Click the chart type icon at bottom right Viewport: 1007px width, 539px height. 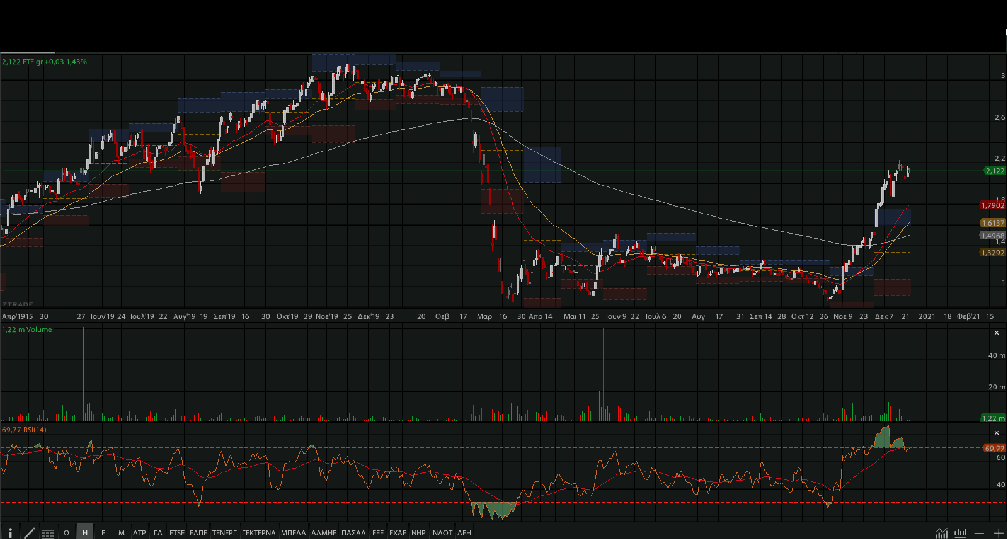tap(941, 532)
